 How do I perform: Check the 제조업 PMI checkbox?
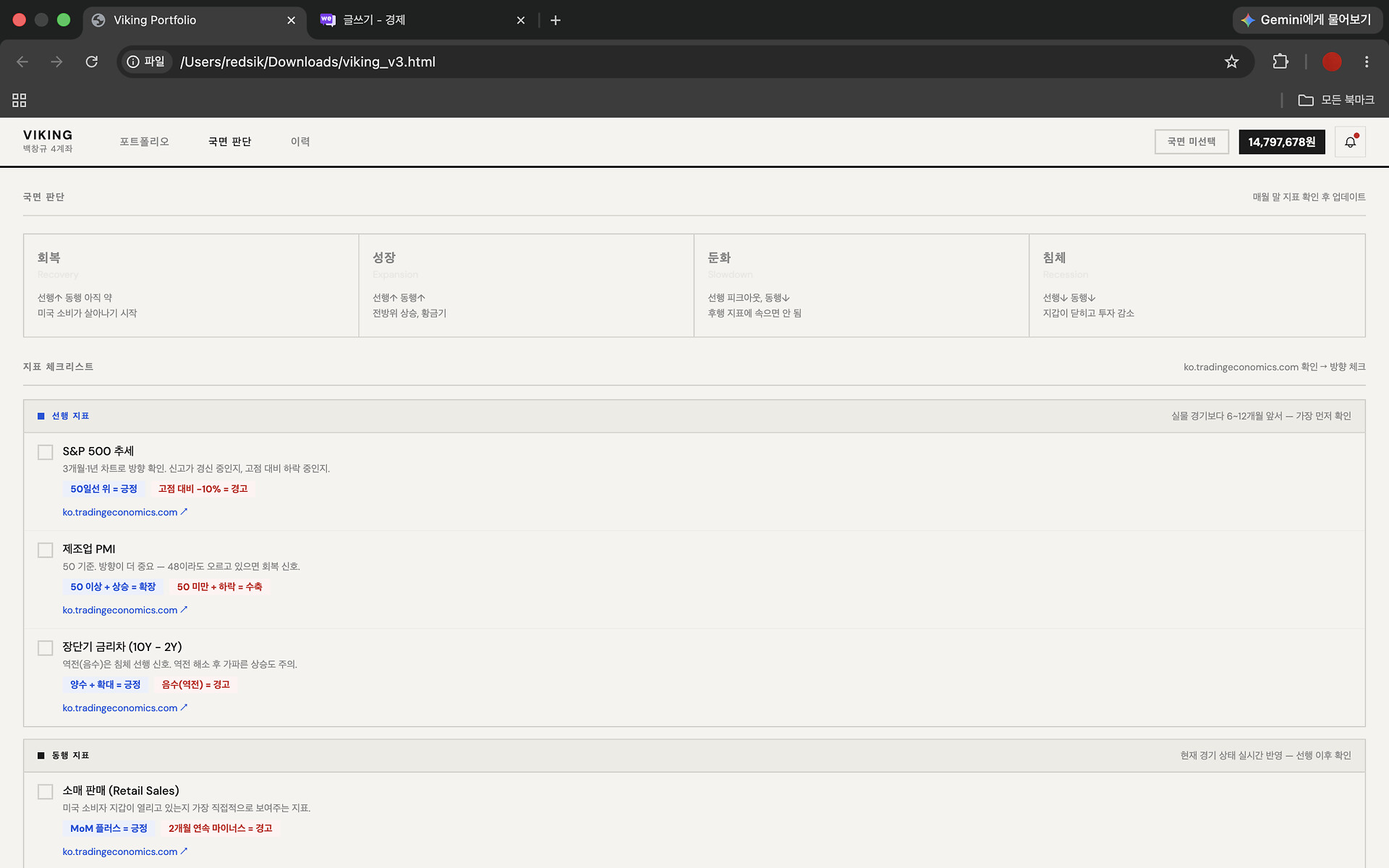[x=46, y=550]
